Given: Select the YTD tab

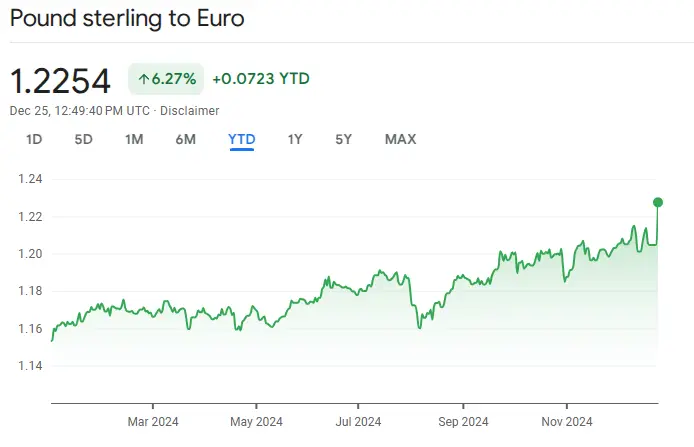Looking at the screenshot, I should (x=242, y=139).
